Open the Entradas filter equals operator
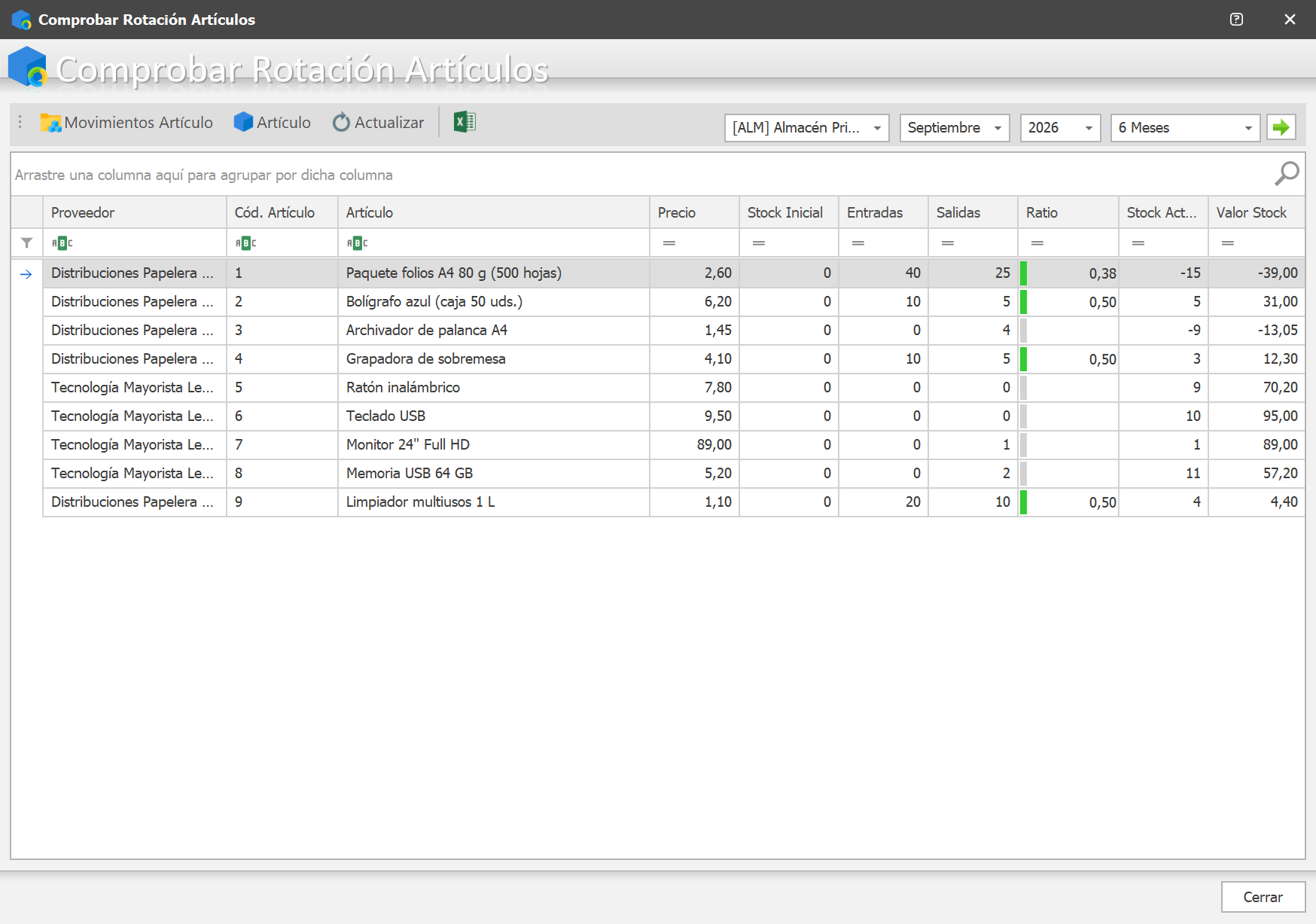Viewport: 1316px width, 924px height. [858, 243]
